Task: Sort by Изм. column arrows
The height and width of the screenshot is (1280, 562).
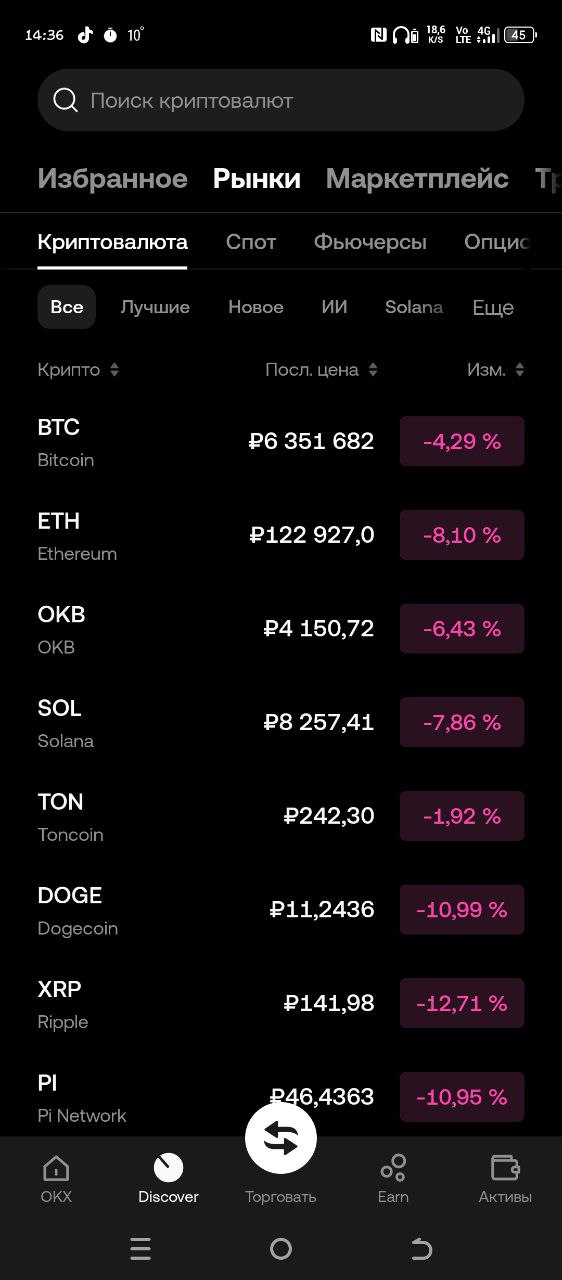Action: click(x=519, y=370)
